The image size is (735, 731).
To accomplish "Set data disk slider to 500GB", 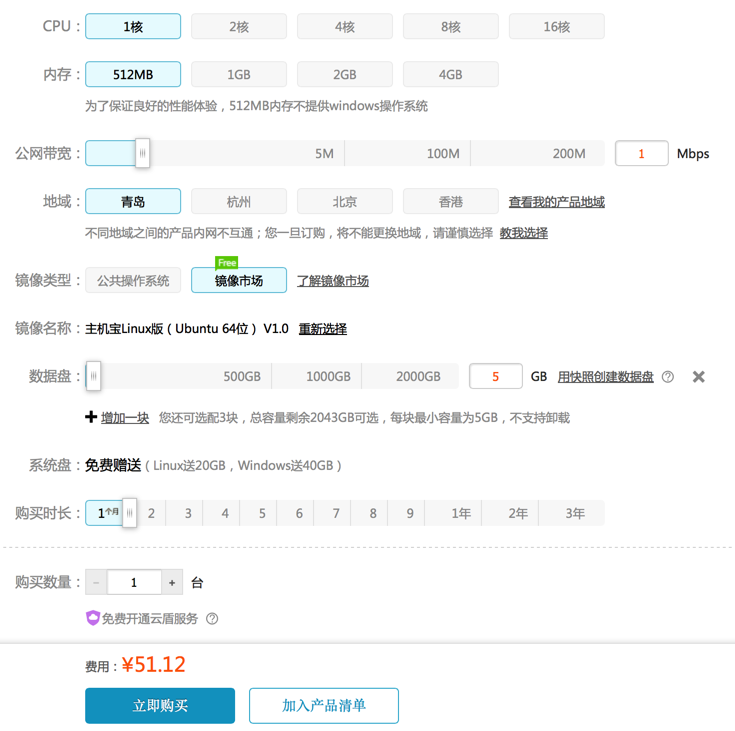I will coord(241,377).
